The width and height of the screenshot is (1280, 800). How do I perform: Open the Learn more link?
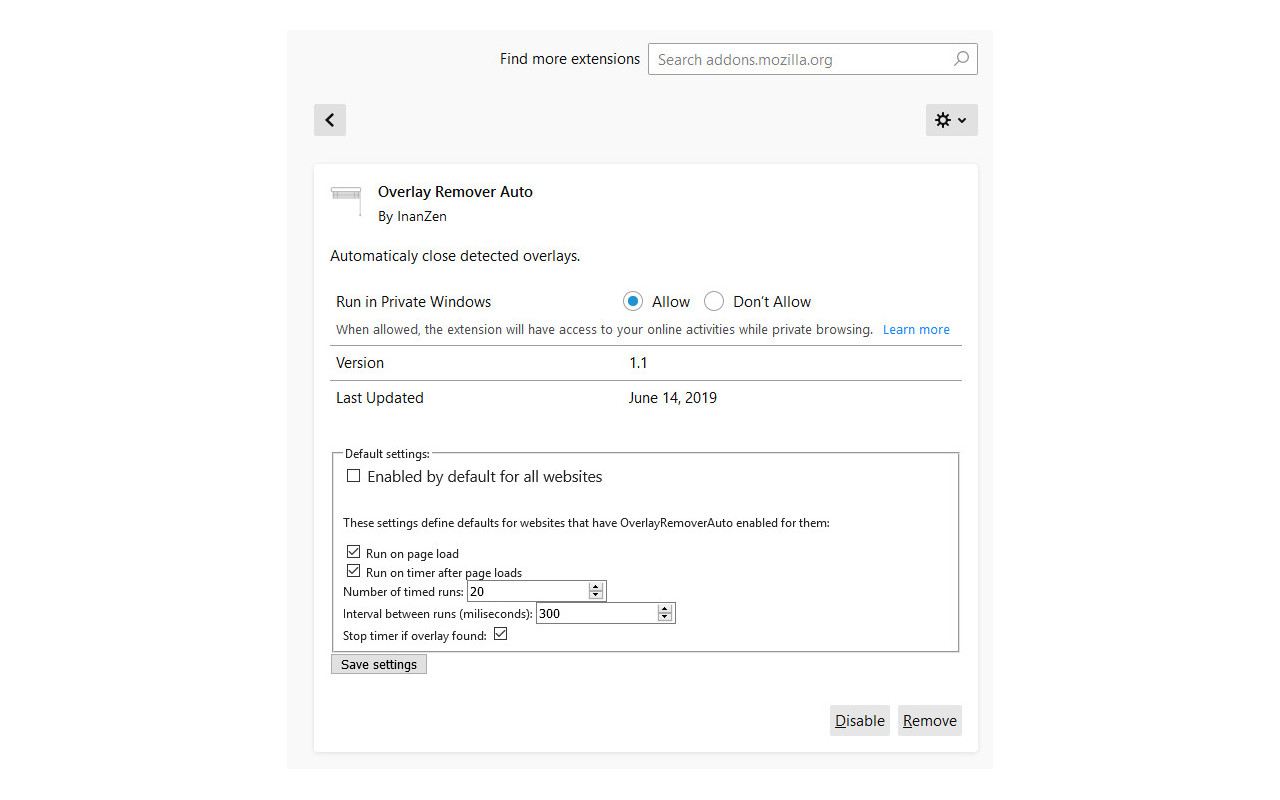coord(916,329)
